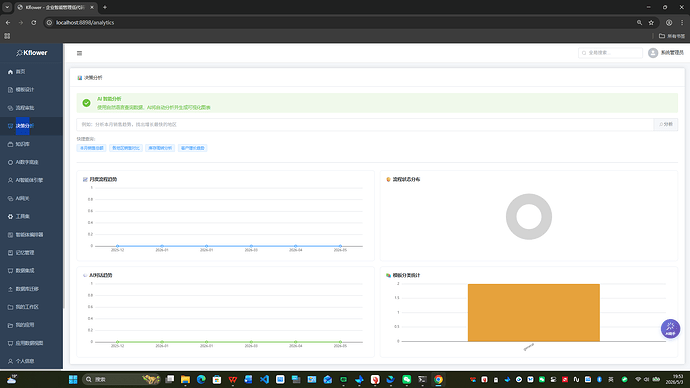Open WeChat from taskbar
The height and width of the screenshot is (388, 690).
[x=407, y=379]
